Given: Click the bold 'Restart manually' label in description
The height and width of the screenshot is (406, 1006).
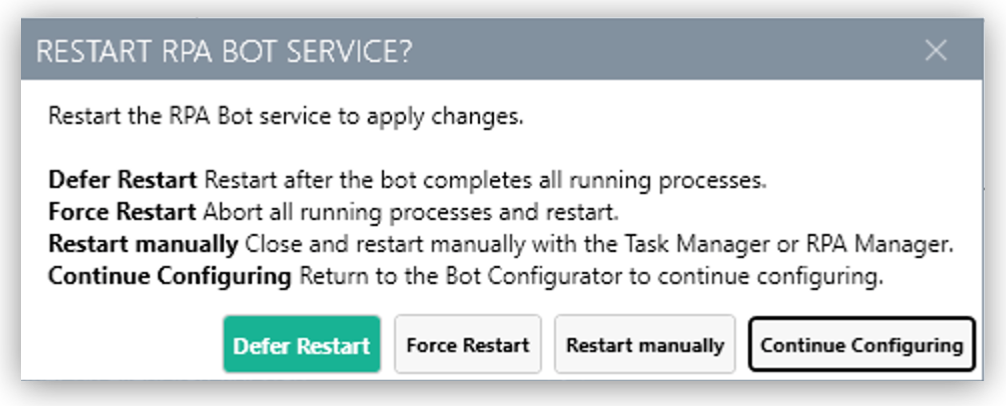Looking at the screenshot, I should tap(143, 245).
